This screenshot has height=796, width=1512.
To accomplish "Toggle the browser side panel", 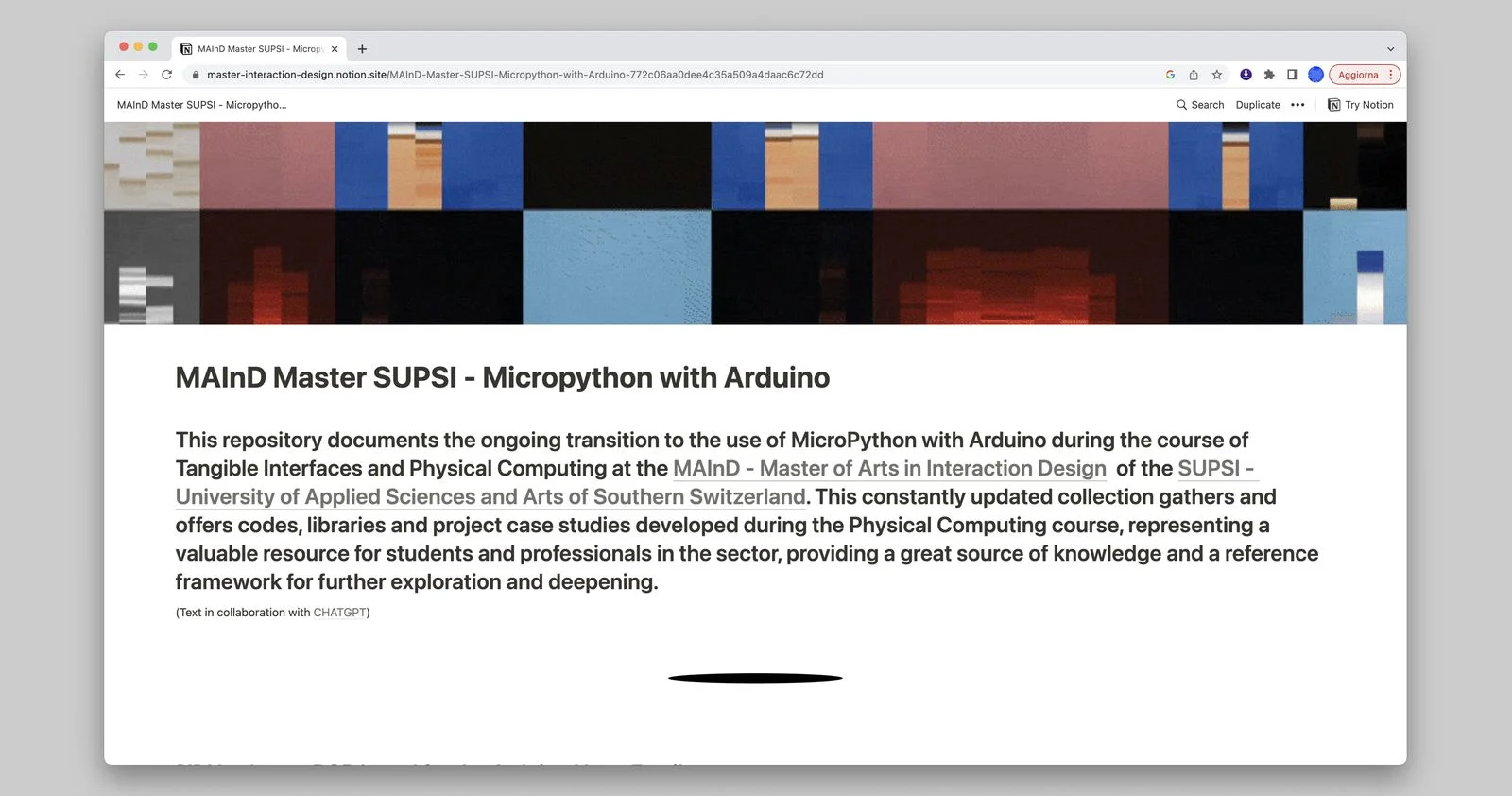I will (x=1292, y=75).
